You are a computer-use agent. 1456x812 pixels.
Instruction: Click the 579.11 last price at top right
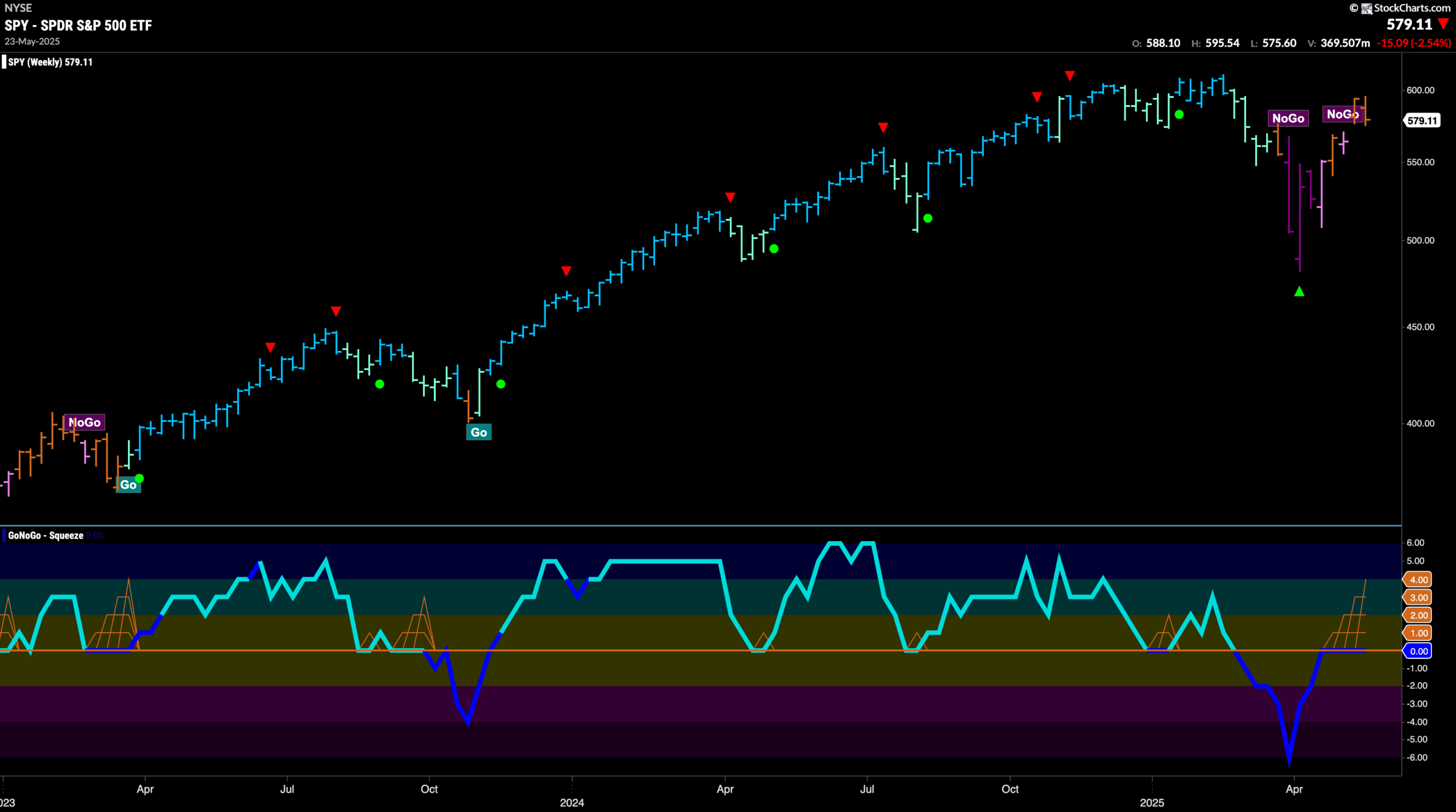point(1409,24)
